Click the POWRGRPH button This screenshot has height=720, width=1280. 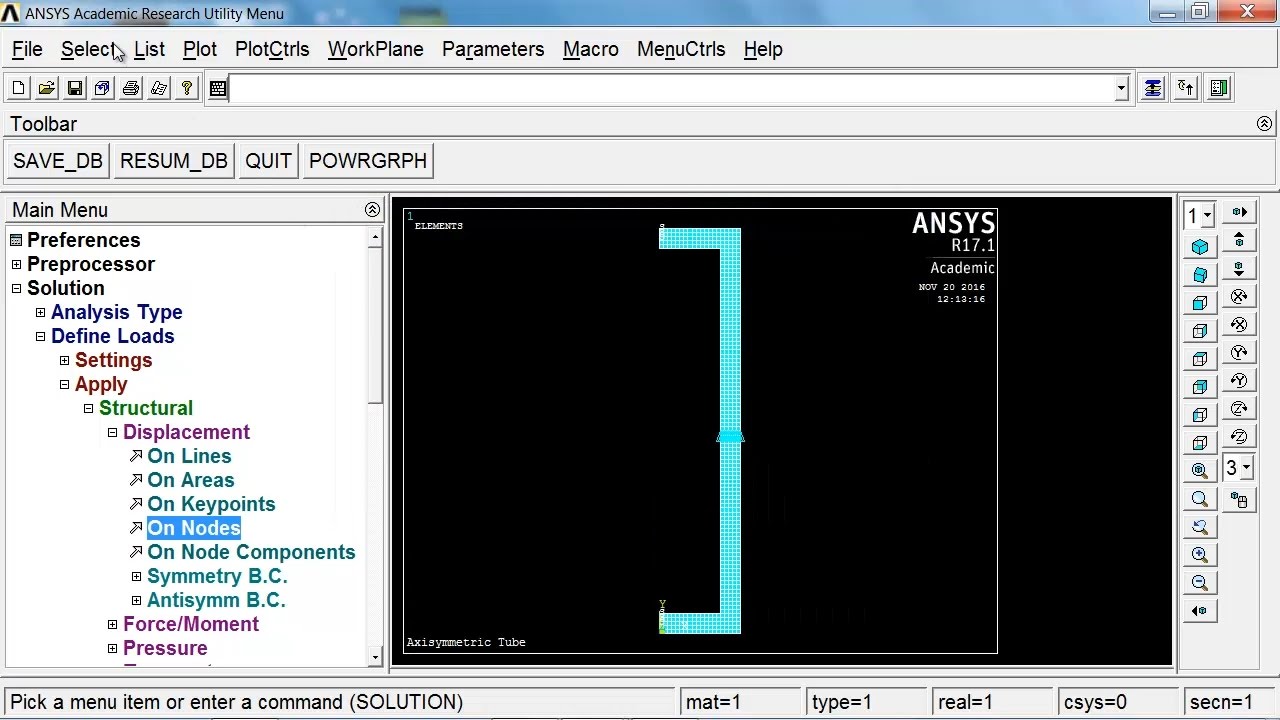click(368, 161)
